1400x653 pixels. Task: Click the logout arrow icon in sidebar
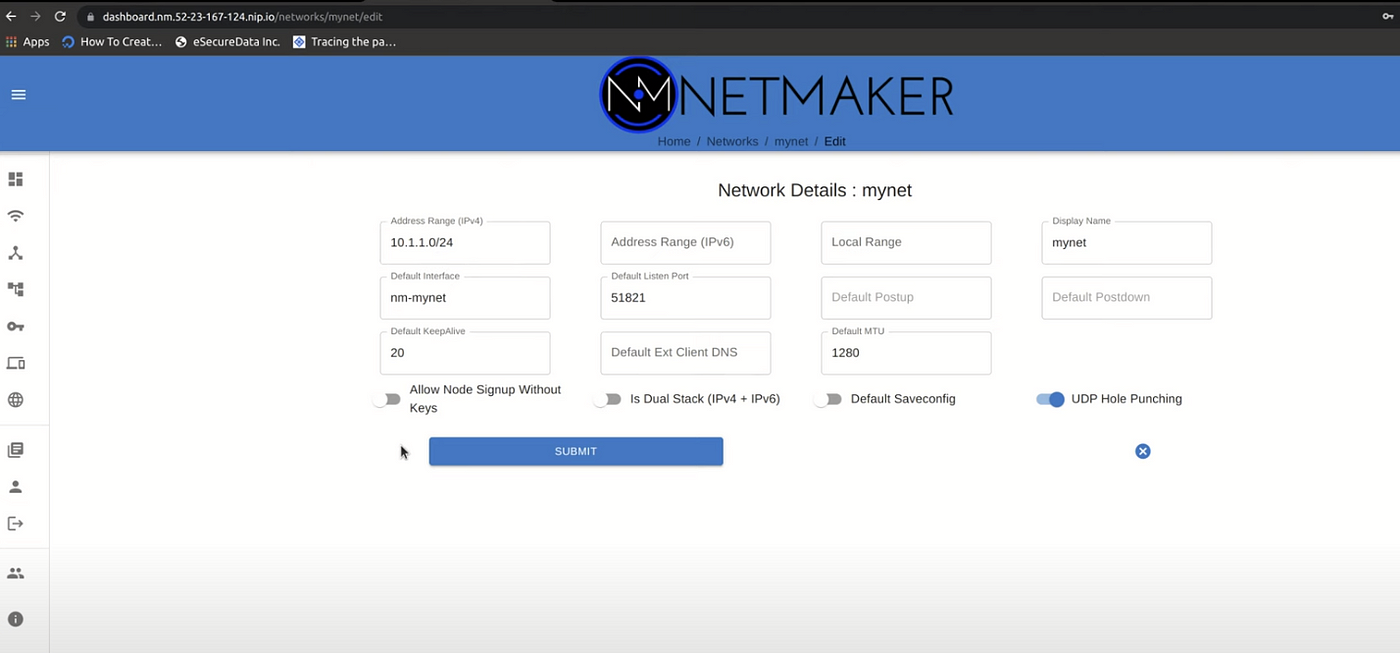click(x=15, y=523)
